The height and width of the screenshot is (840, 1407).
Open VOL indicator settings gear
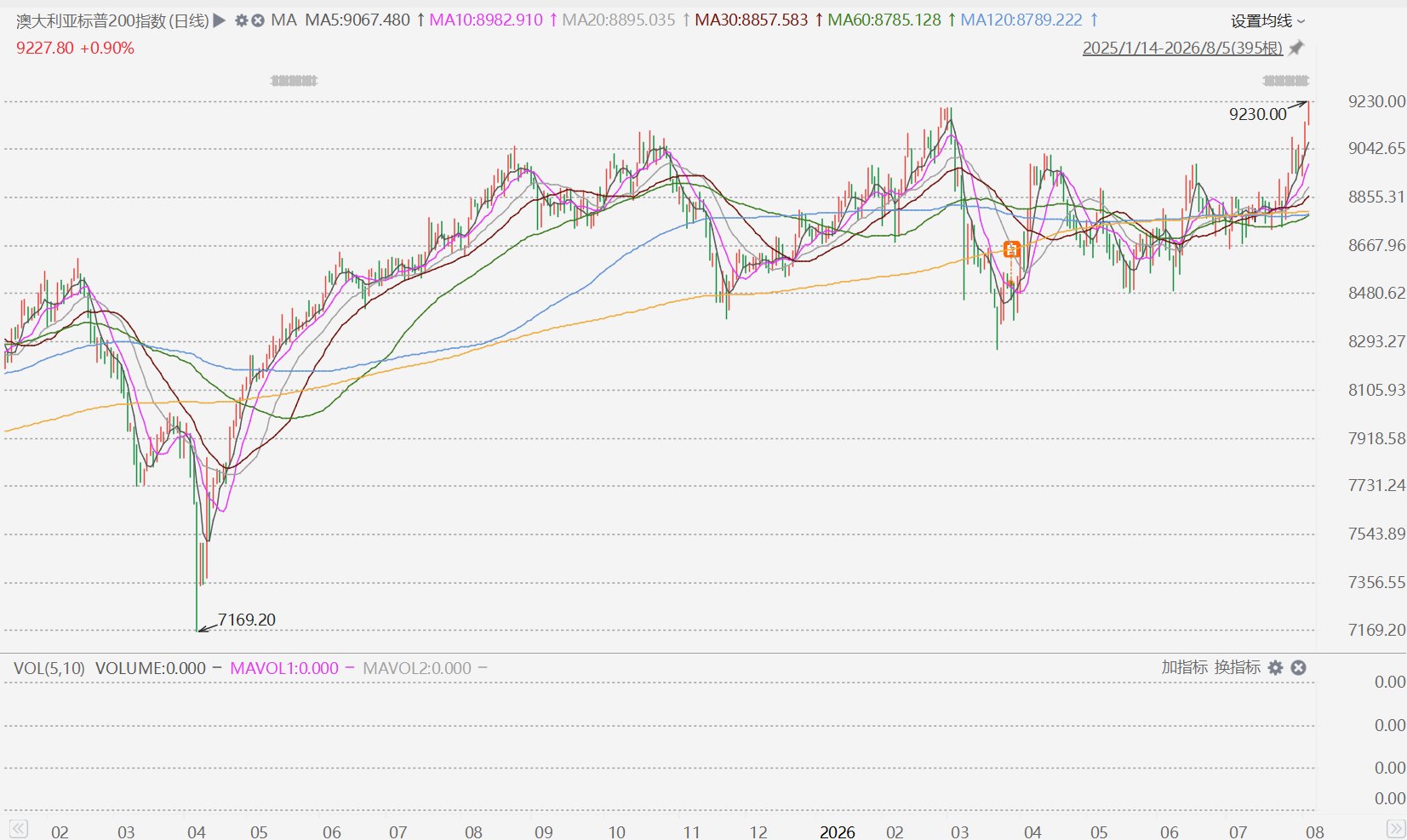click(1275, 668)
